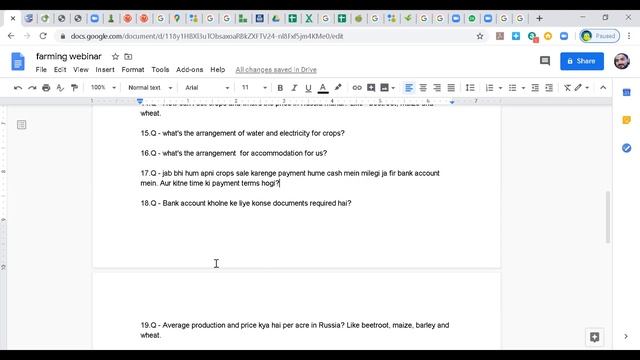
Task: Clear formatting using toolbar icon
Action: point(567,88)
